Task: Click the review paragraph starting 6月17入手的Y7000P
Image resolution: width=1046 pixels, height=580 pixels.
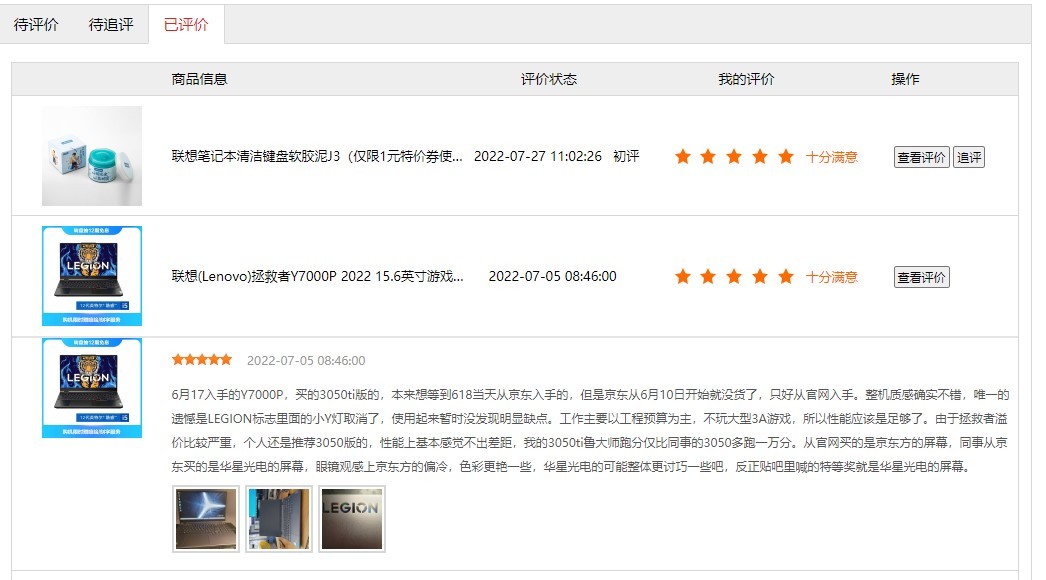Action: tap(590, 430)
